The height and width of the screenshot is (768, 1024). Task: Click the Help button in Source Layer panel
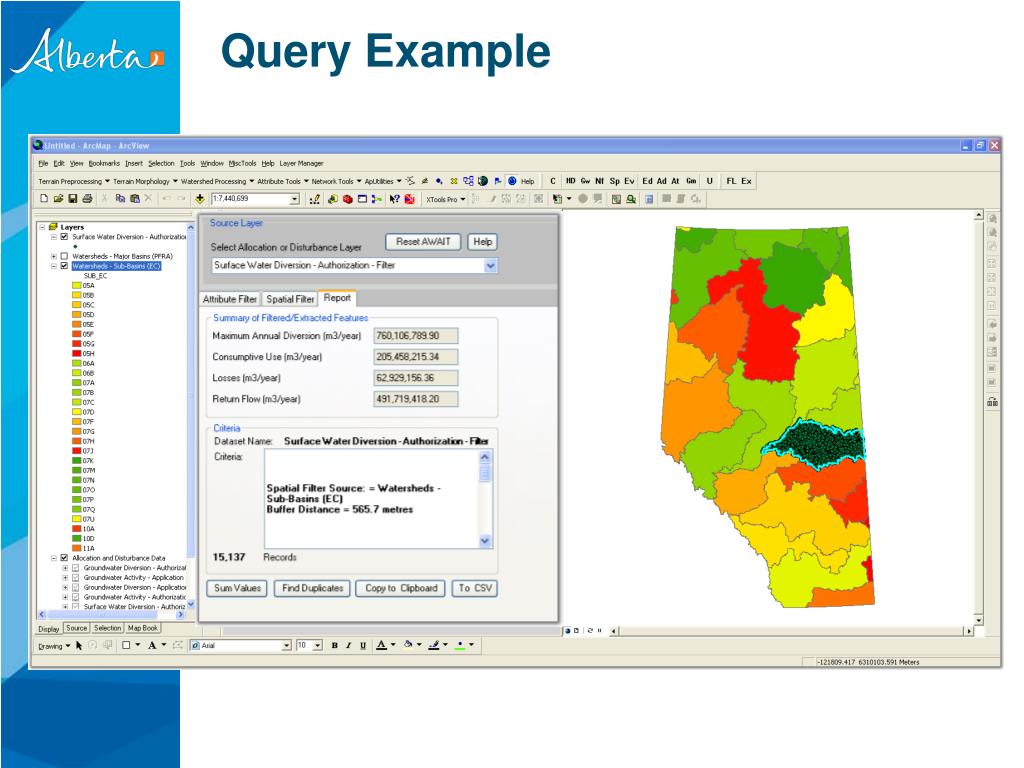click(483, 242)
